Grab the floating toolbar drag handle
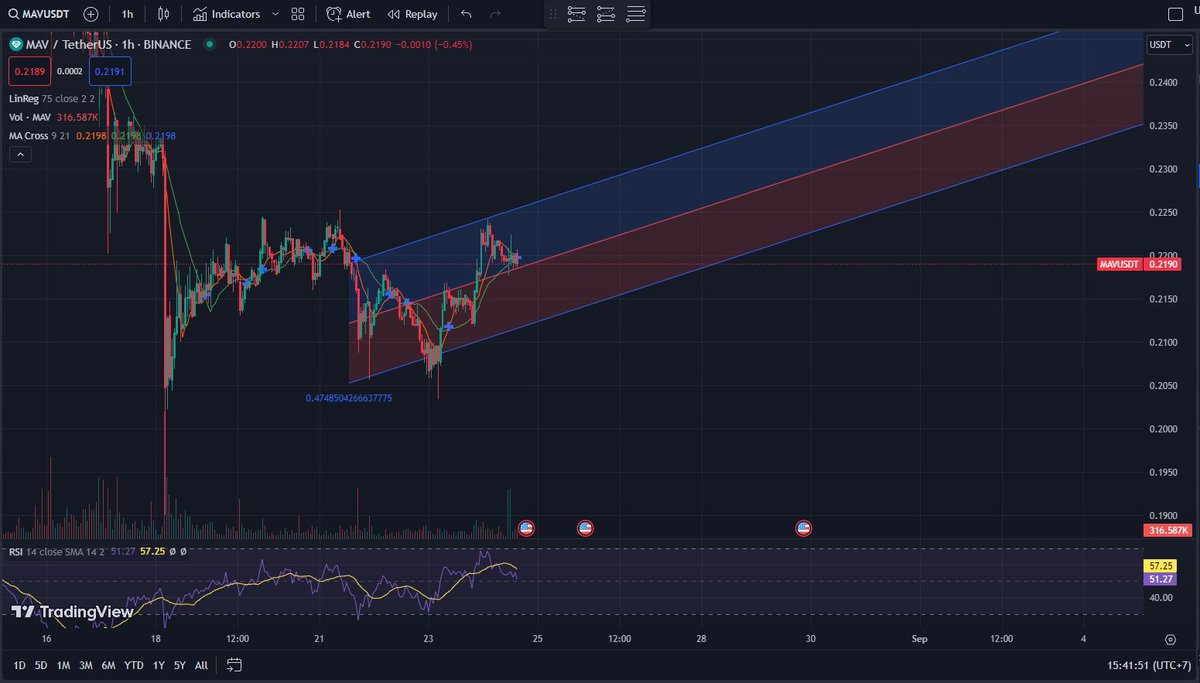 [x=553, y=14]
